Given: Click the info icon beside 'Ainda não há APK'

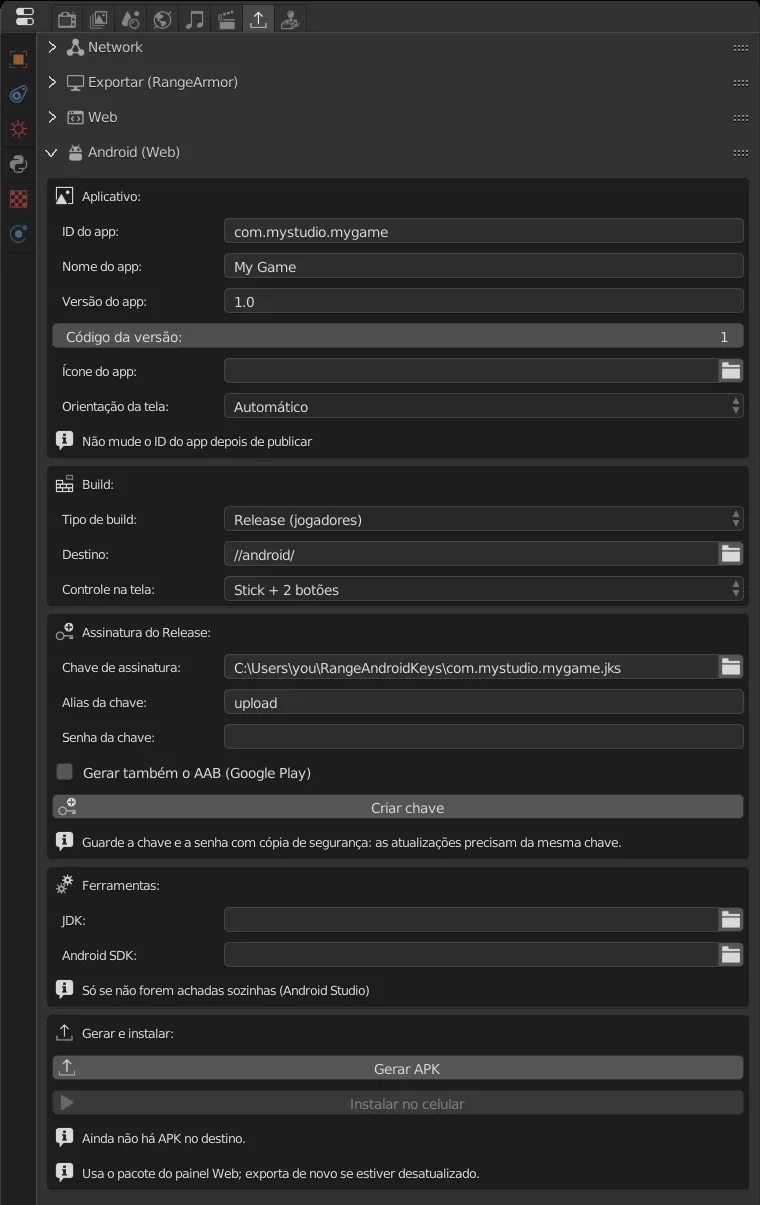Looking at the screenshot, I should click(64, 1137).
